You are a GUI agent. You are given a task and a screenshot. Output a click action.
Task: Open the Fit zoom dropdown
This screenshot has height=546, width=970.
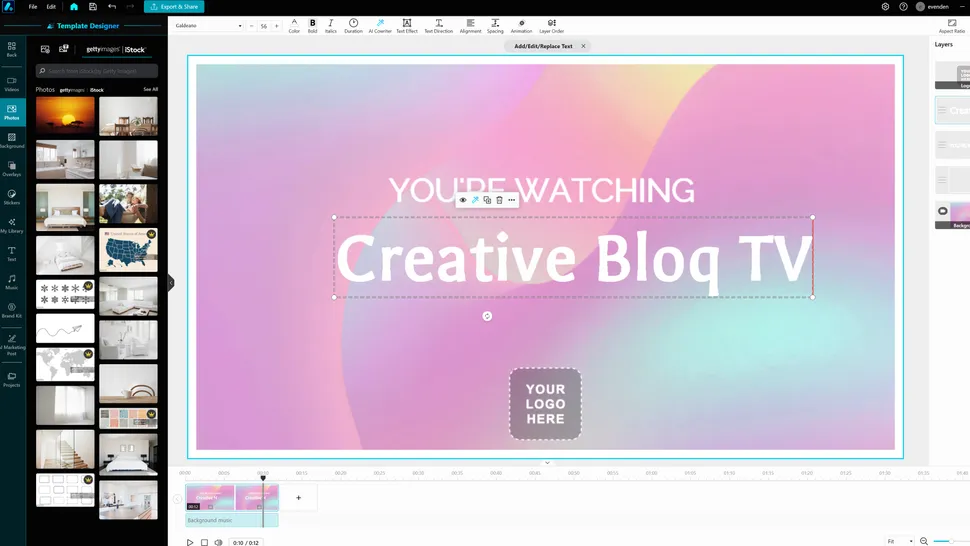pos(898,541)
